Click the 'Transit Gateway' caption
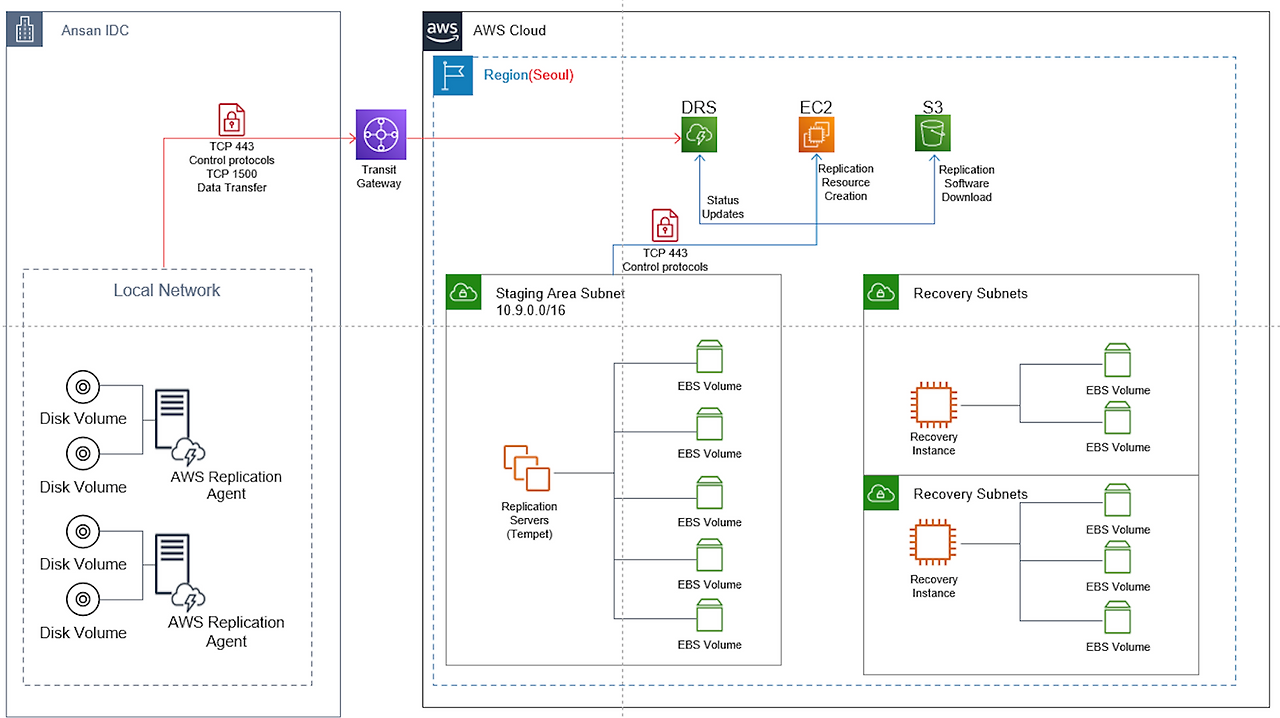1280x718 pixels. tap(379, 177)
